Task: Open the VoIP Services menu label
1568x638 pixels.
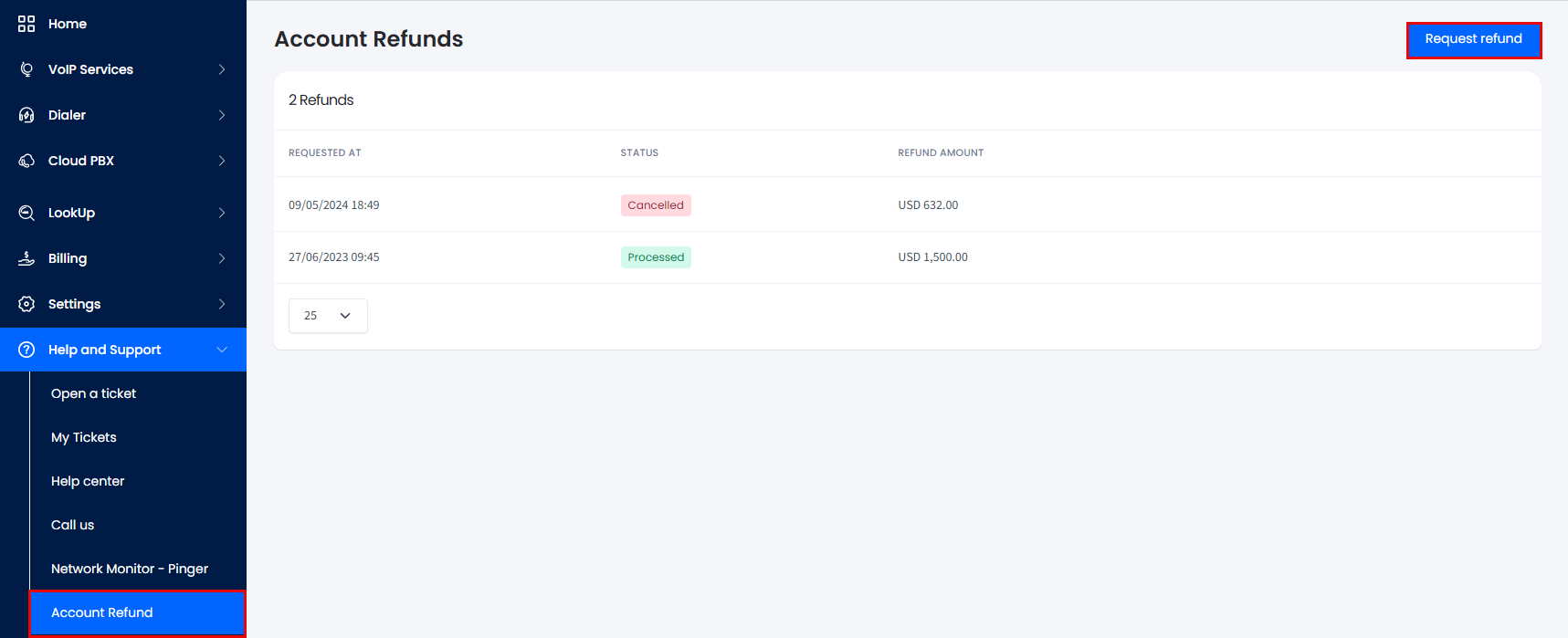Action: pyautogui.click(x=90, y=69)
